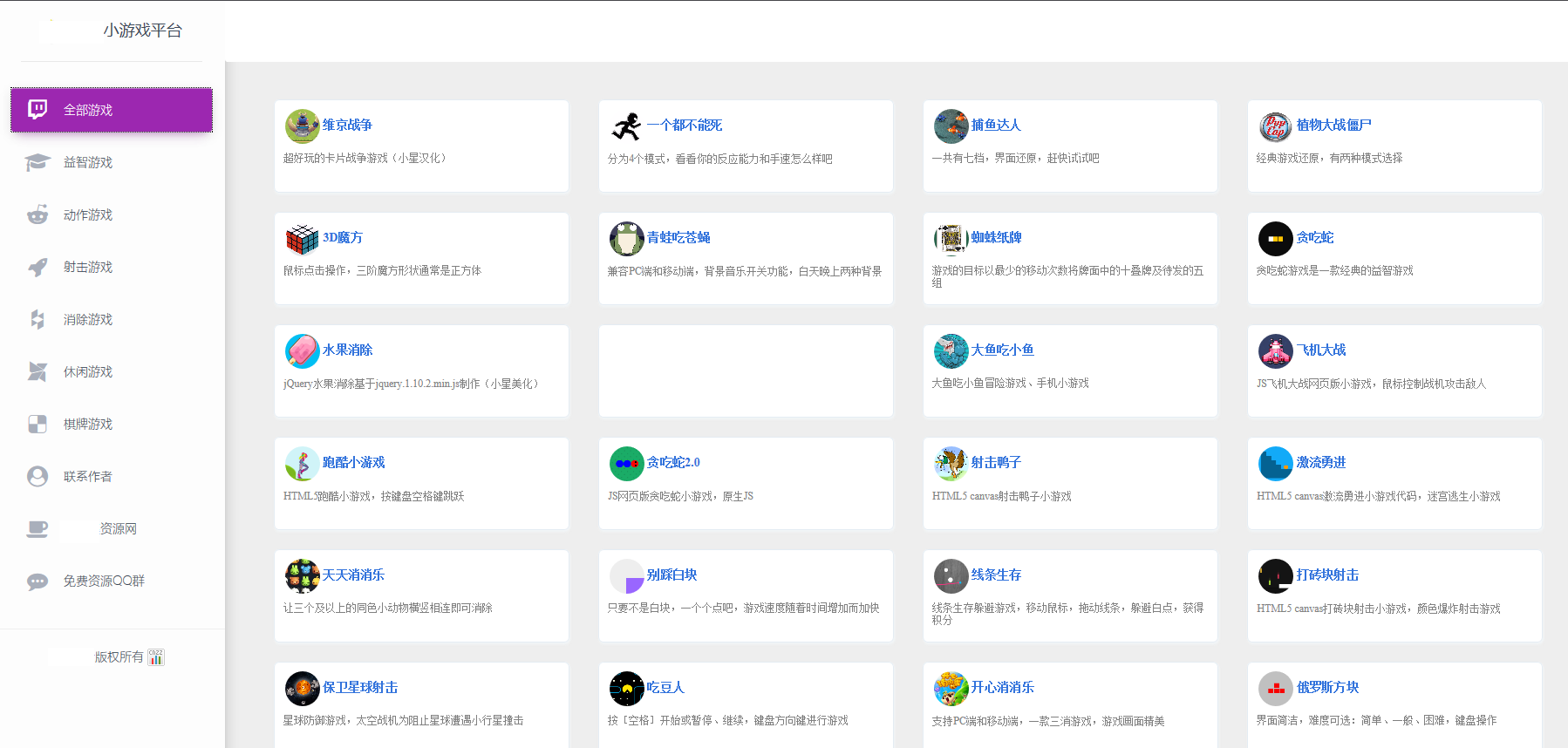Click the playing card icon for 蜘蛛纸牌

(x=951, y=239)
